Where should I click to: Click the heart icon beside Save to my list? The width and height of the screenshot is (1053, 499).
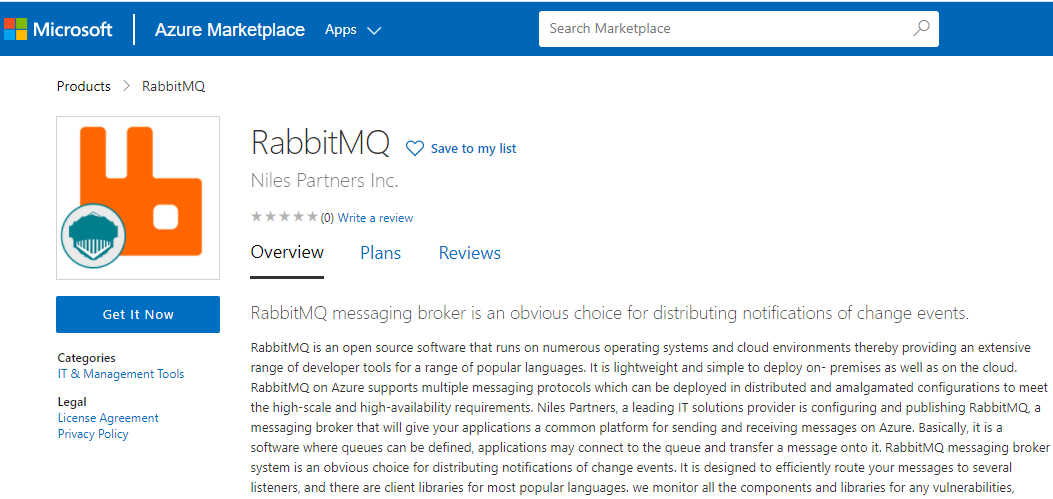(x=414, y=149)
